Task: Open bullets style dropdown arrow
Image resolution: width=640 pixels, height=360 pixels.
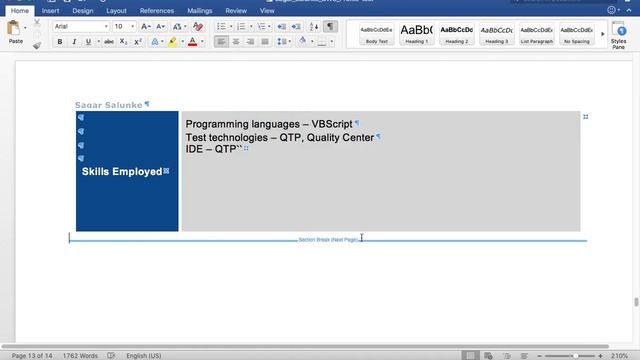Action: (x=231, y=27)
